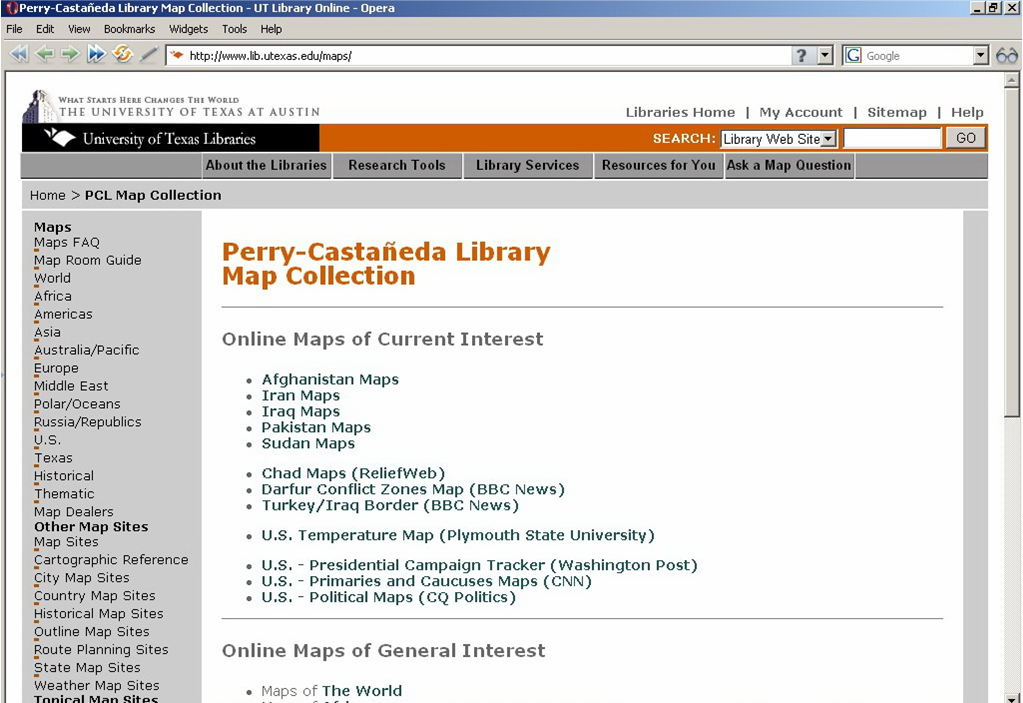Open the Bookmarks menu
Viewport: 1023px width, 703px height.
[x=129, y=29]
